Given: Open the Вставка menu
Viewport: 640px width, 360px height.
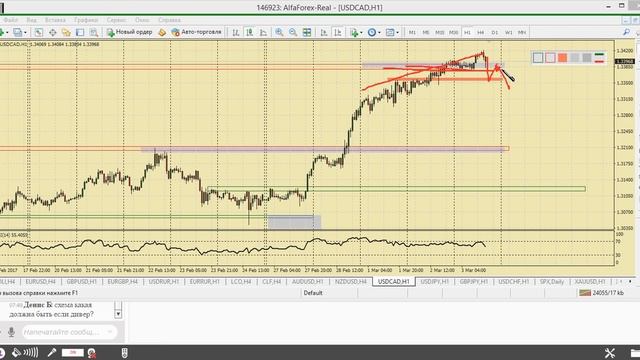Looking at the screenshot, I should click(x=55, y=20).
